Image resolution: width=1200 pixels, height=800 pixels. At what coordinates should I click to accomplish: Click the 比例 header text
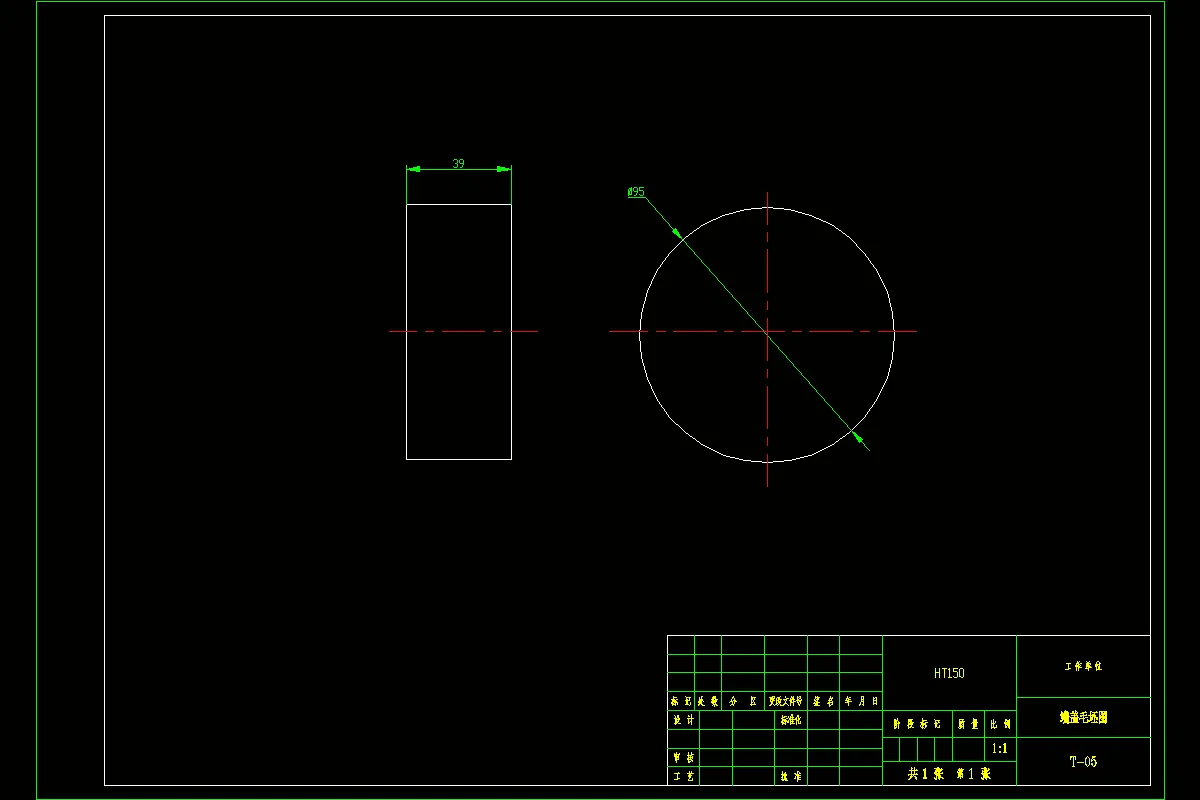pyautogui.click(x=1000, y=724)
